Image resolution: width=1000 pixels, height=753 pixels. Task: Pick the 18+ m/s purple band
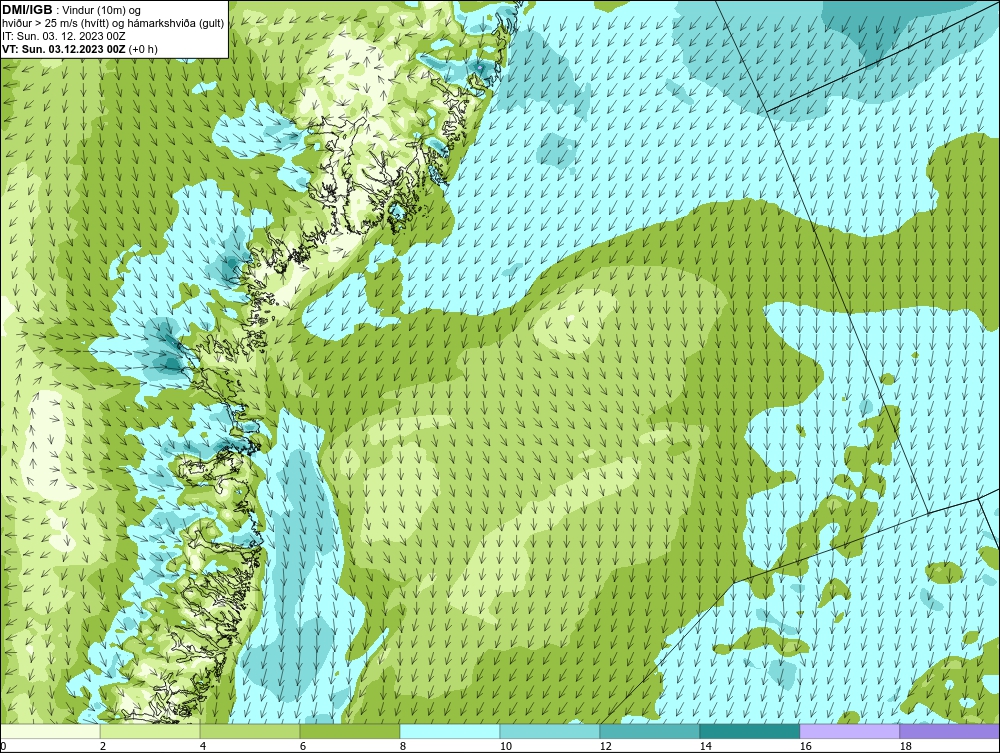pyautogui.click(x=950, y=731)
